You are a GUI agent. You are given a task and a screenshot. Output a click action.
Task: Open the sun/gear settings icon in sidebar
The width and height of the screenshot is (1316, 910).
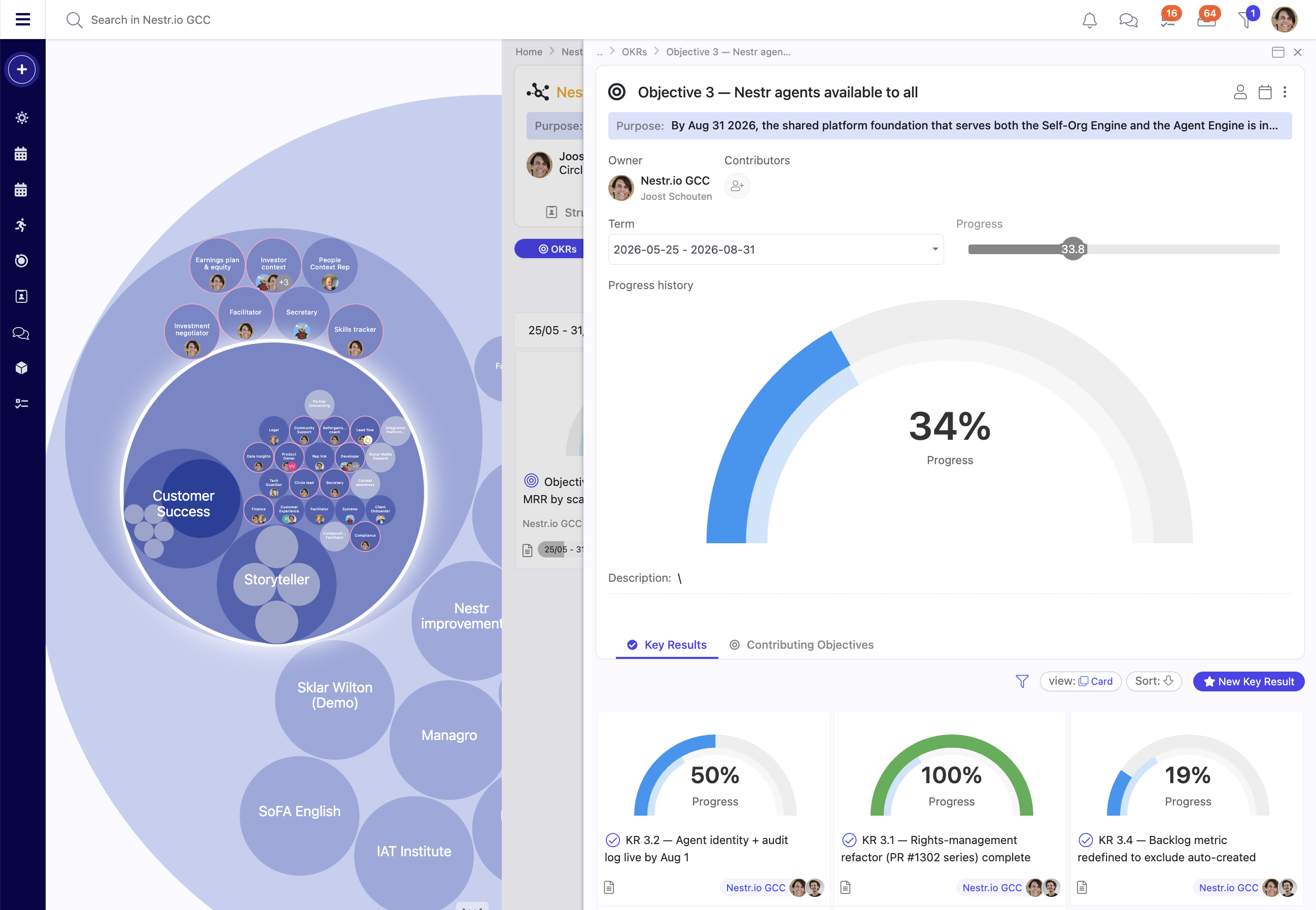tap(22, 118)
